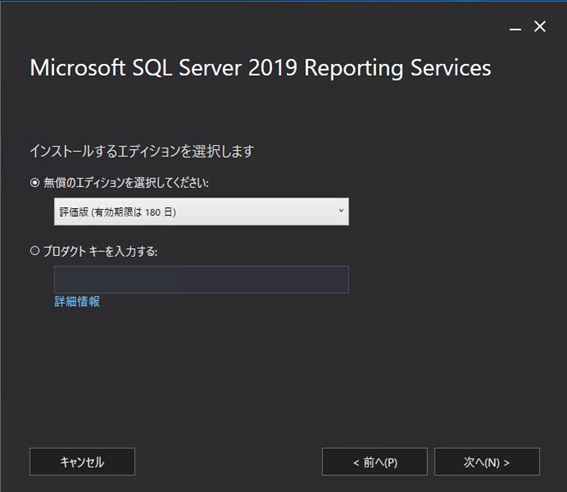Image resolution: width=567 pixels, height=492 pixels.
Task: Open the 詳細情報 link
Action: click(x=77, y=301)
